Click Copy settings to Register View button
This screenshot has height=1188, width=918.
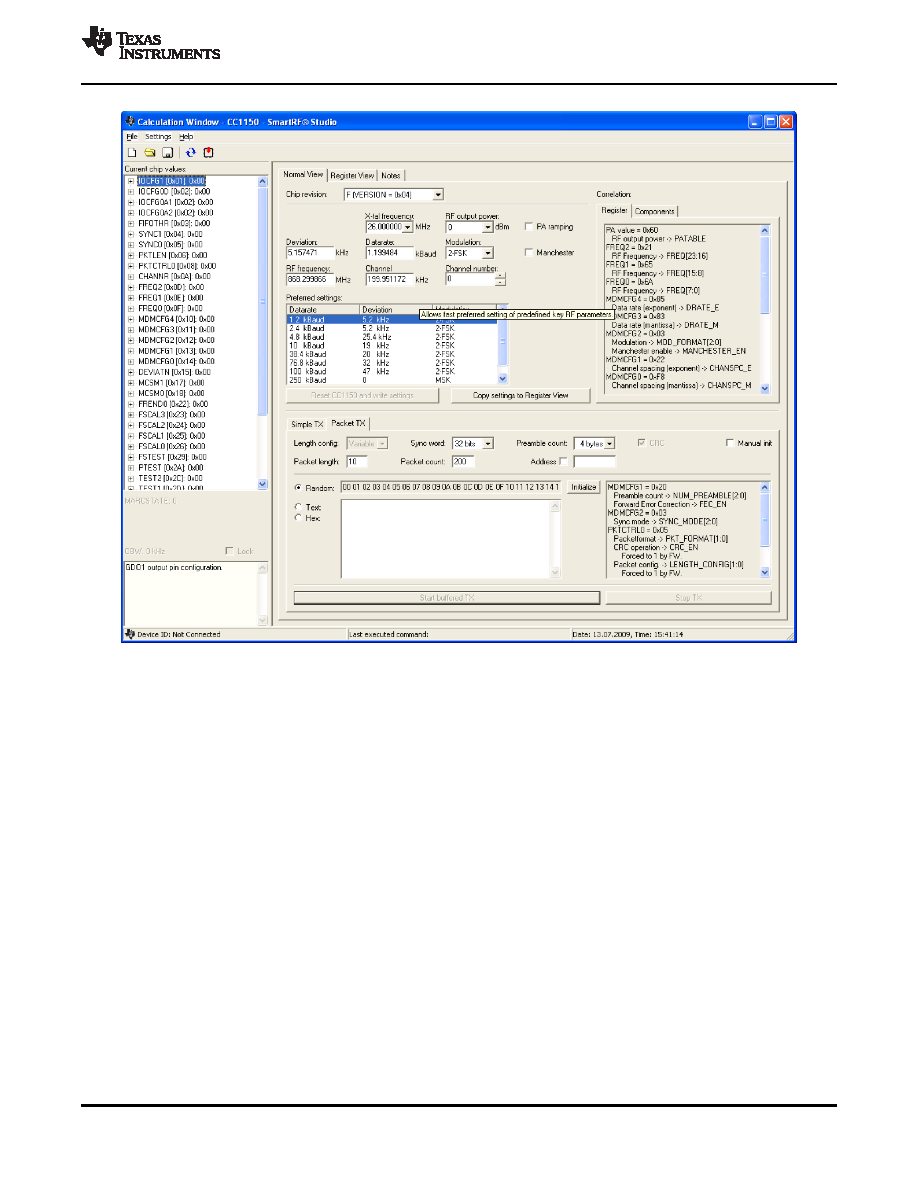[x=520, y=395]
